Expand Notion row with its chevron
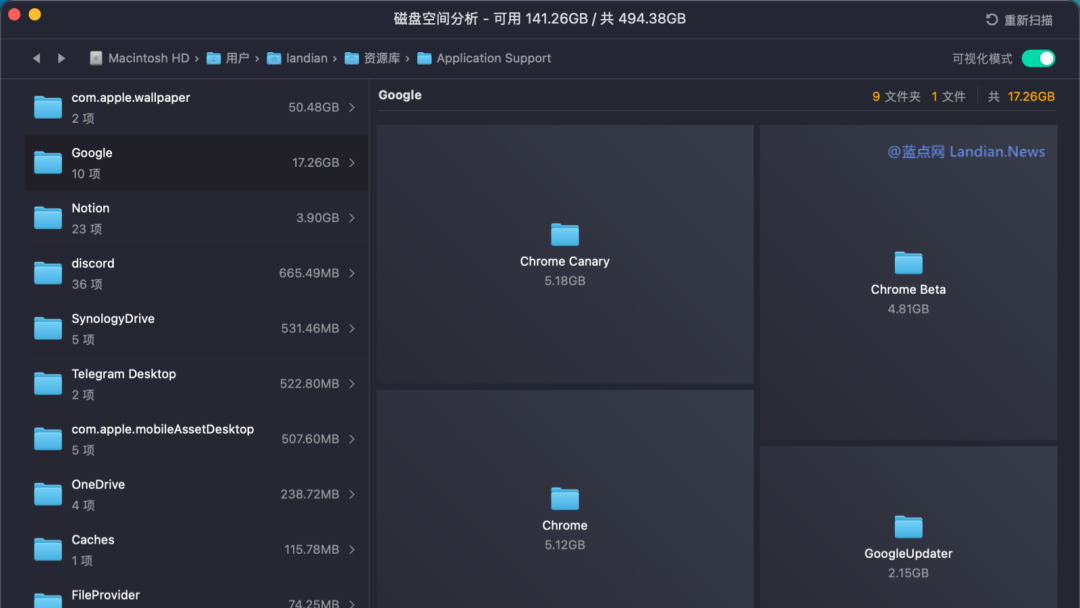1080x608 pixels. pos(352,218)
